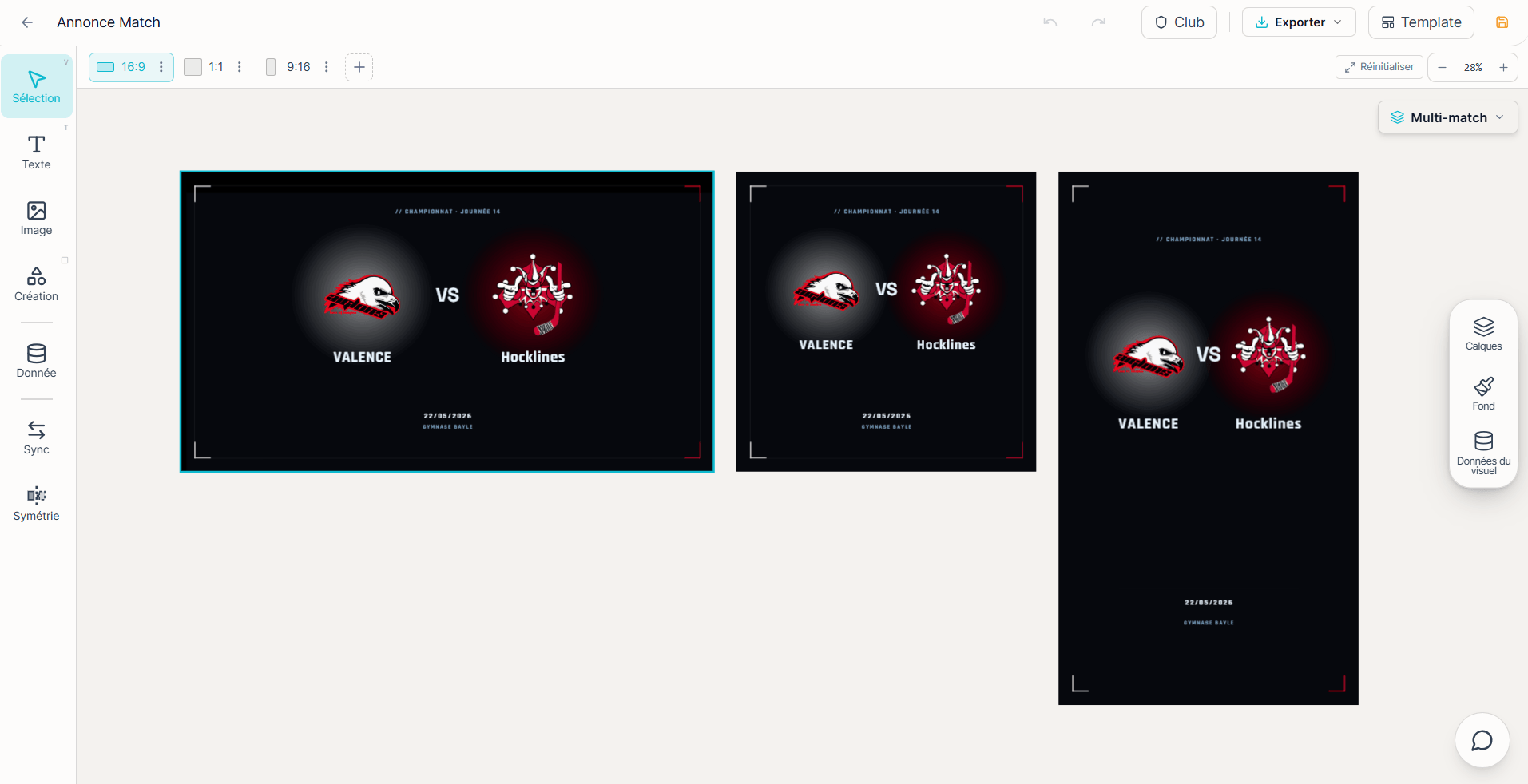Switch to the 1:1 format tab
The image size is (1528, 784).
click(x=204, y=67)
